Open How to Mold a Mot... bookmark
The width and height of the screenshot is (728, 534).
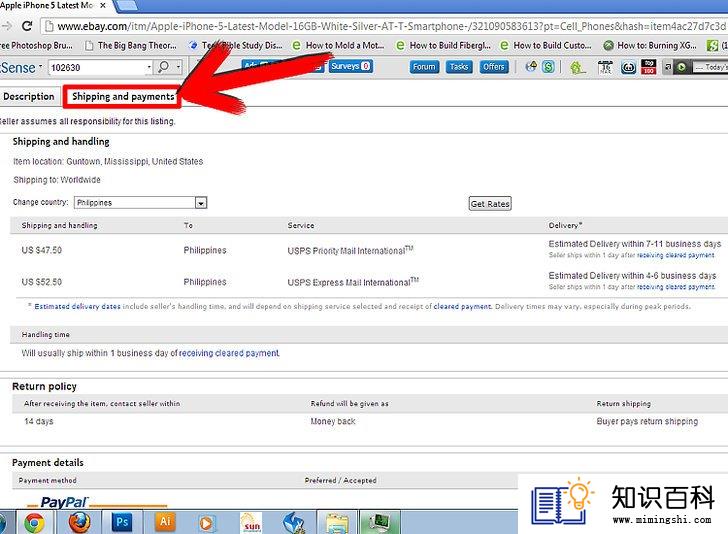338,46
